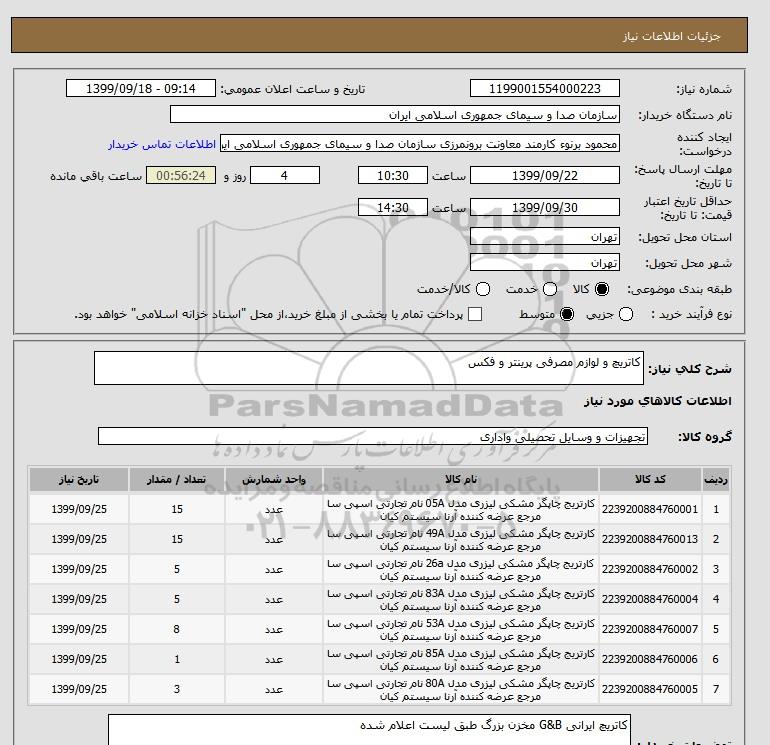
Task: Click the response deadline date 1399/09/22
Action: tap(545, 175)
